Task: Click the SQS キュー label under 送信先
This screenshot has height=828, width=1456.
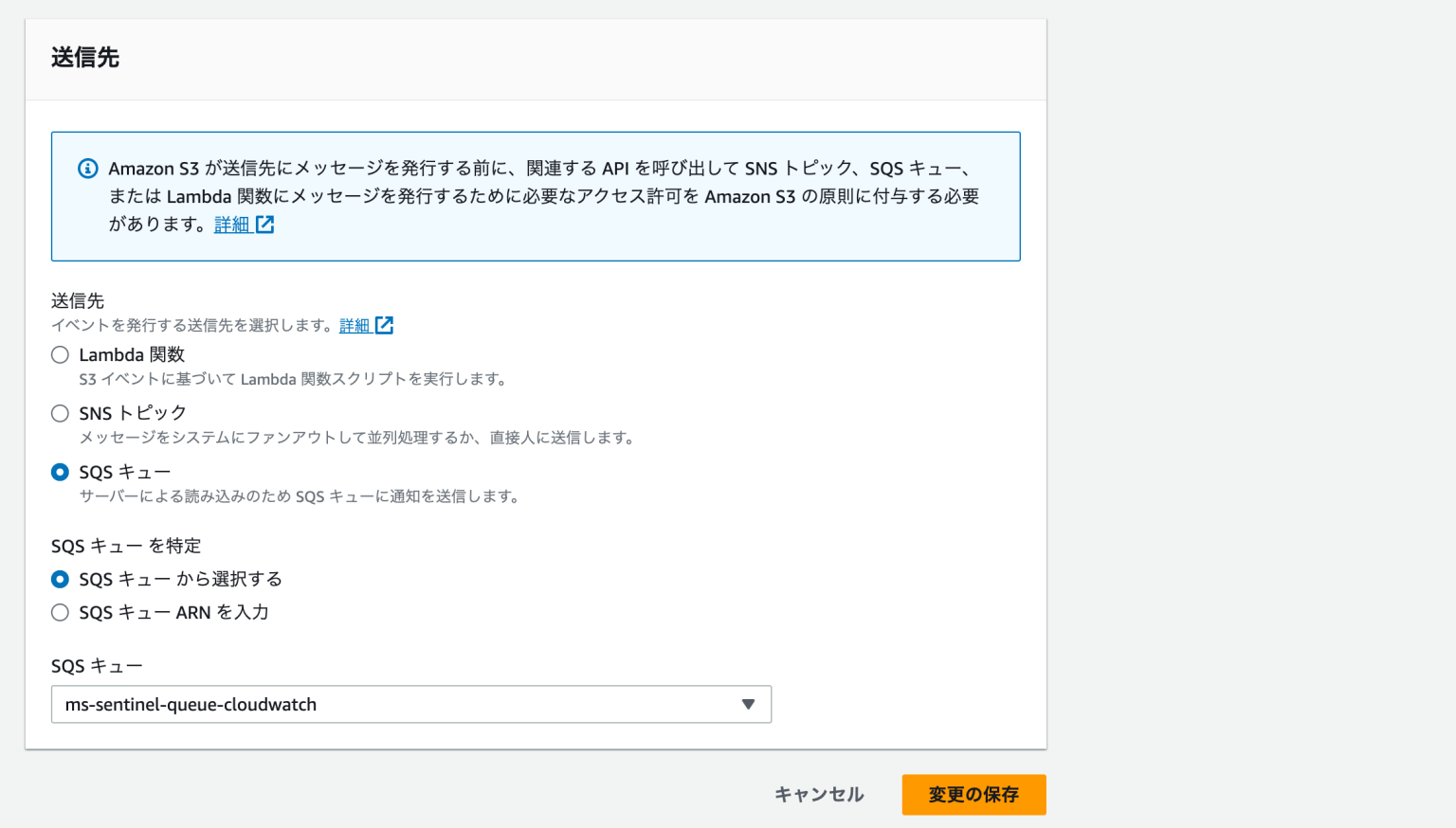Action: click(x=122, y=472)
